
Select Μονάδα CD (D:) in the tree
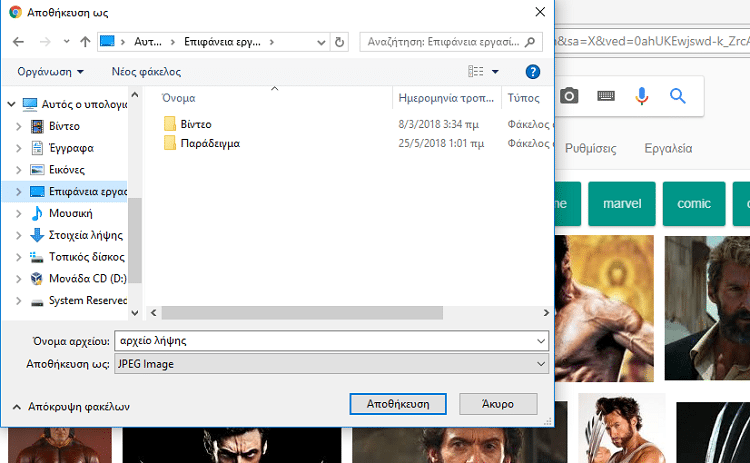88,279
